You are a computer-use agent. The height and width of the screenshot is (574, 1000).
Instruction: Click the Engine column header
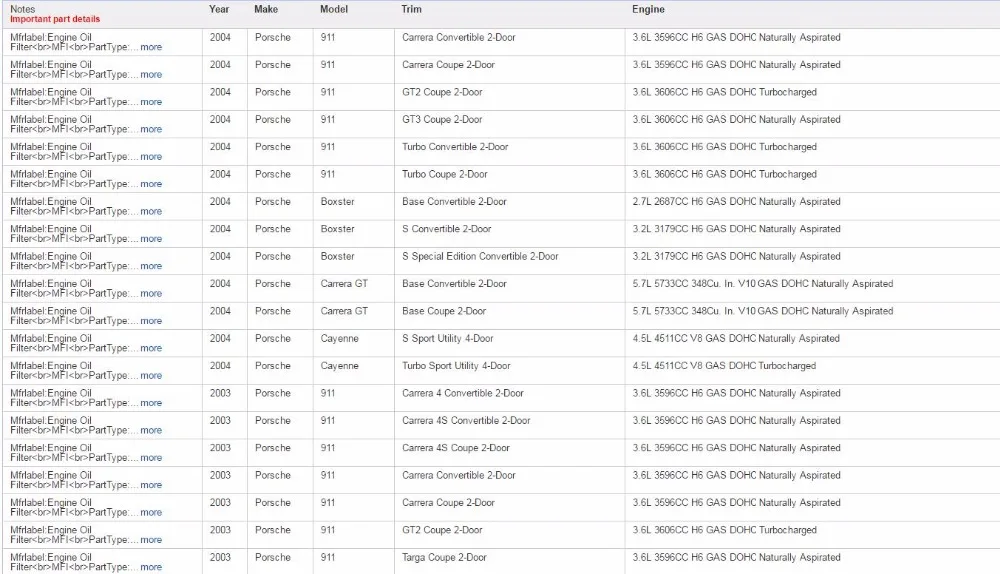(648, 10)
